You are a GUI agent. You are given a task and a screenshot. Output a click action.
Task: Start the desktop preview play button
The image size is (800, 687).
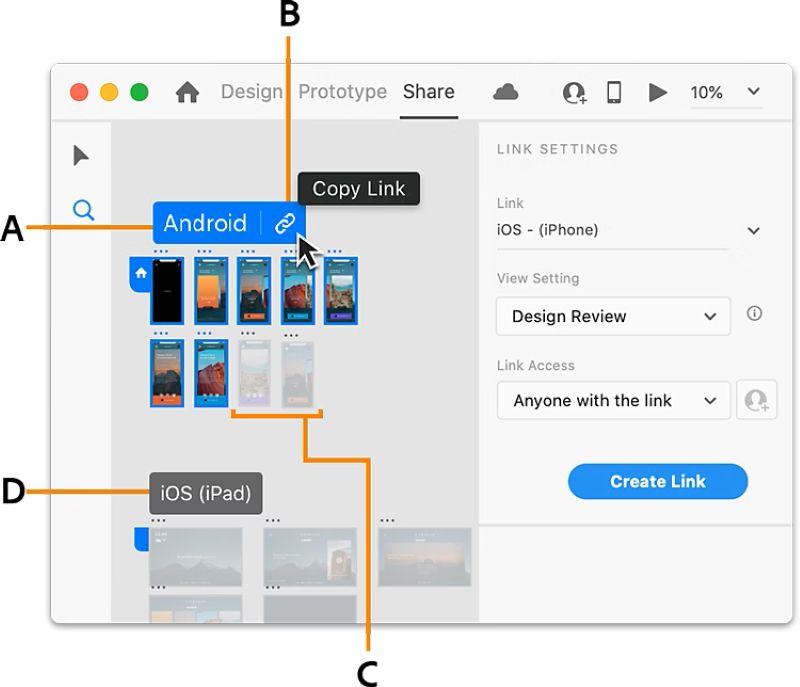coord(658,93)
